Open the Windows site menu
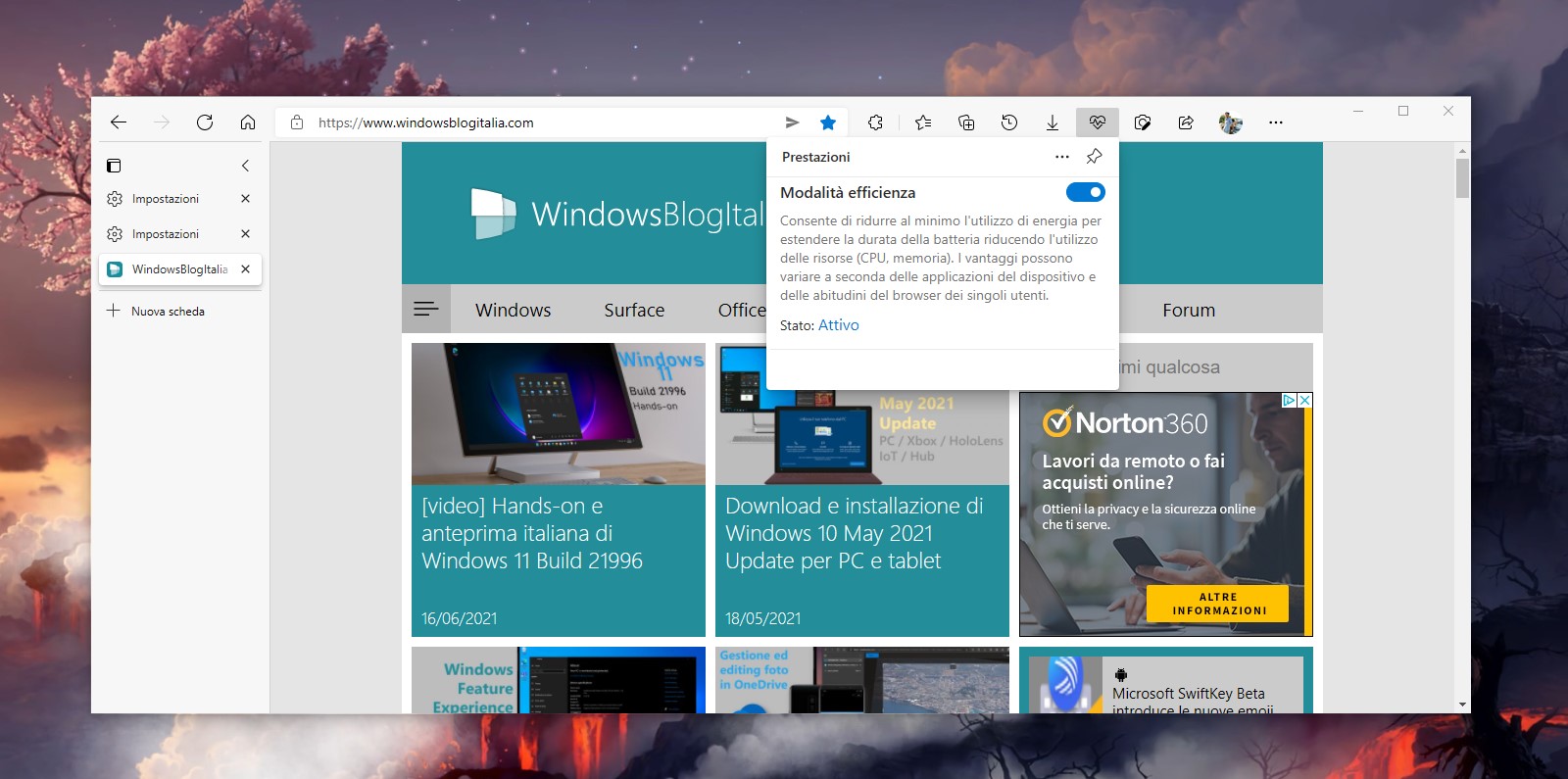This screenshot has height=779, width=1568. [514, 310]
